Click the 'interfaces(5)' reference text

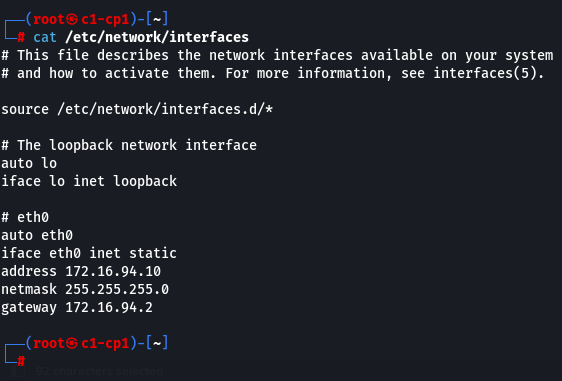(485, 73)
